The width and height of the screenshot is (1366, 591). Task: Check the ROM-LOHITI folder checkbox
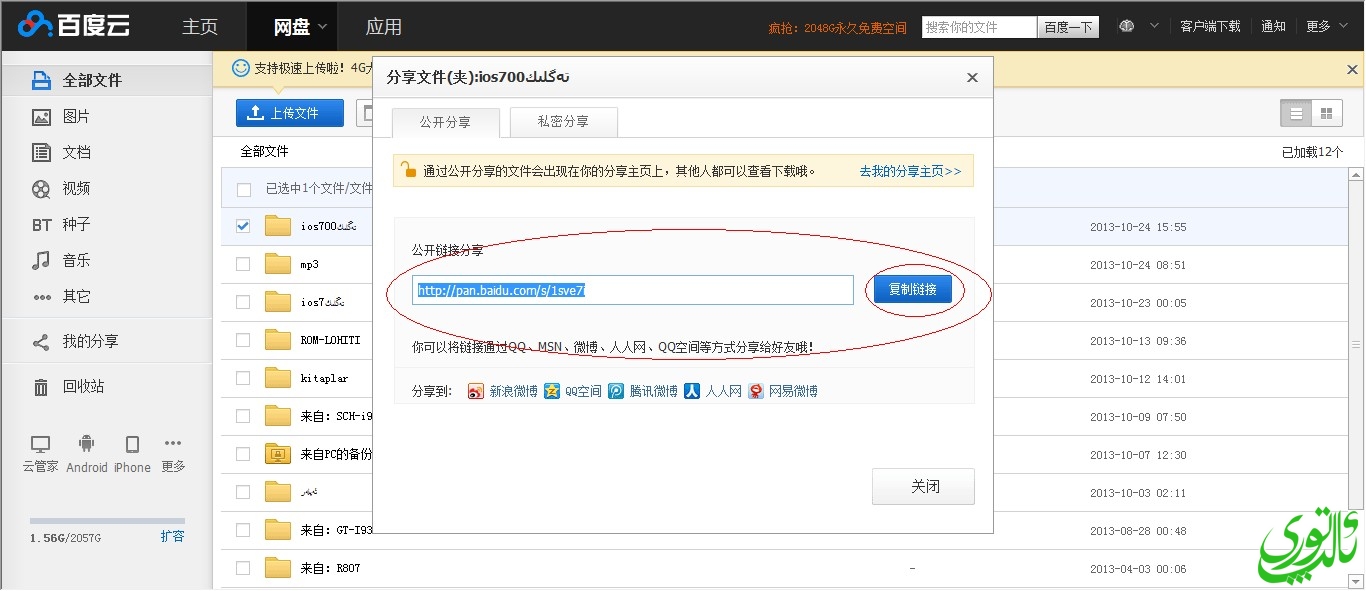point(243,340)
